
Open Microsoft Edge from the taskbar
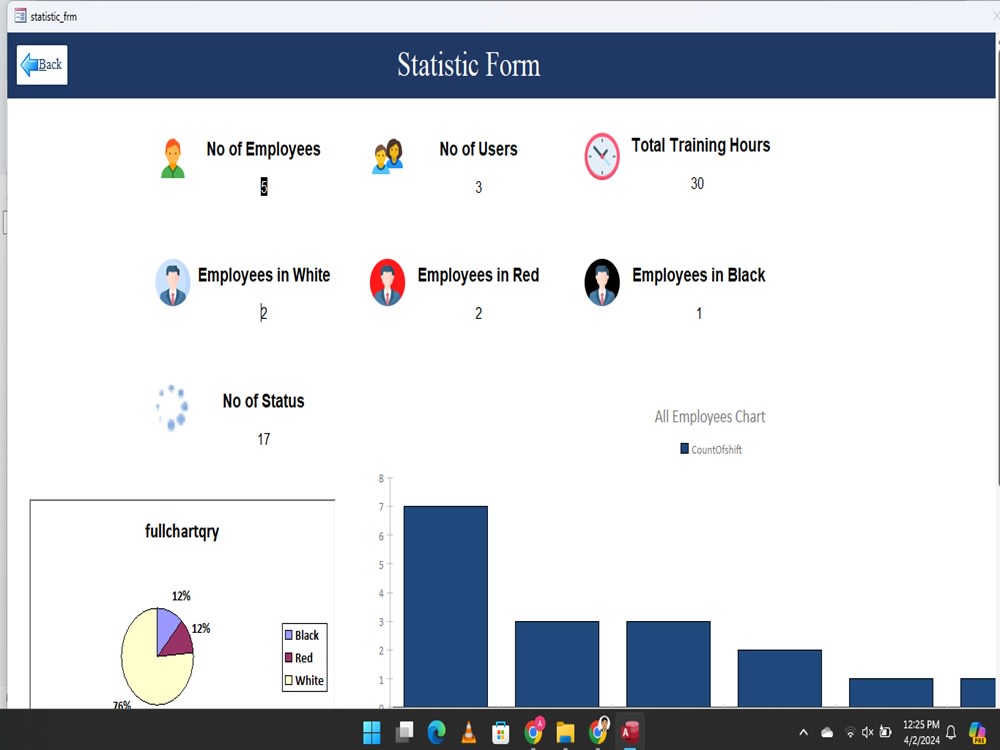tap(437, 733)
